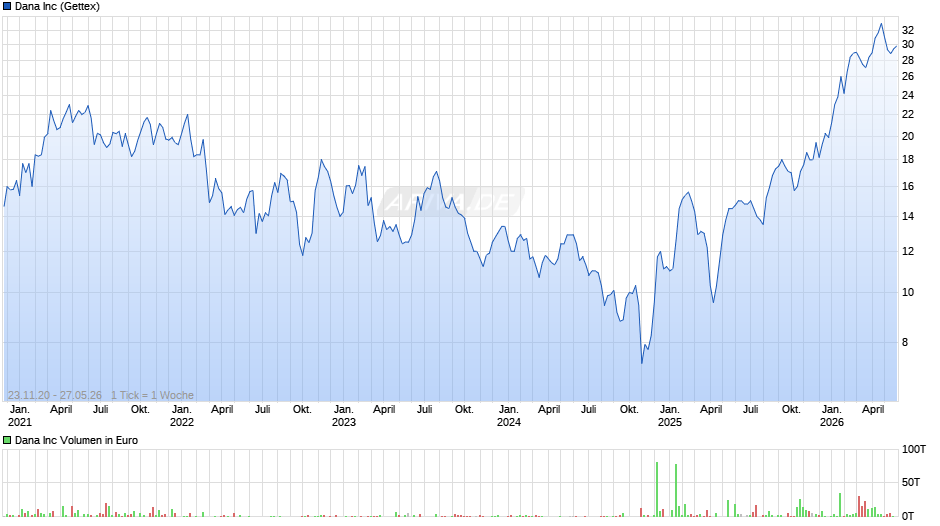
Task: Click the year label 2026 on the time axis
Action: 831,422
